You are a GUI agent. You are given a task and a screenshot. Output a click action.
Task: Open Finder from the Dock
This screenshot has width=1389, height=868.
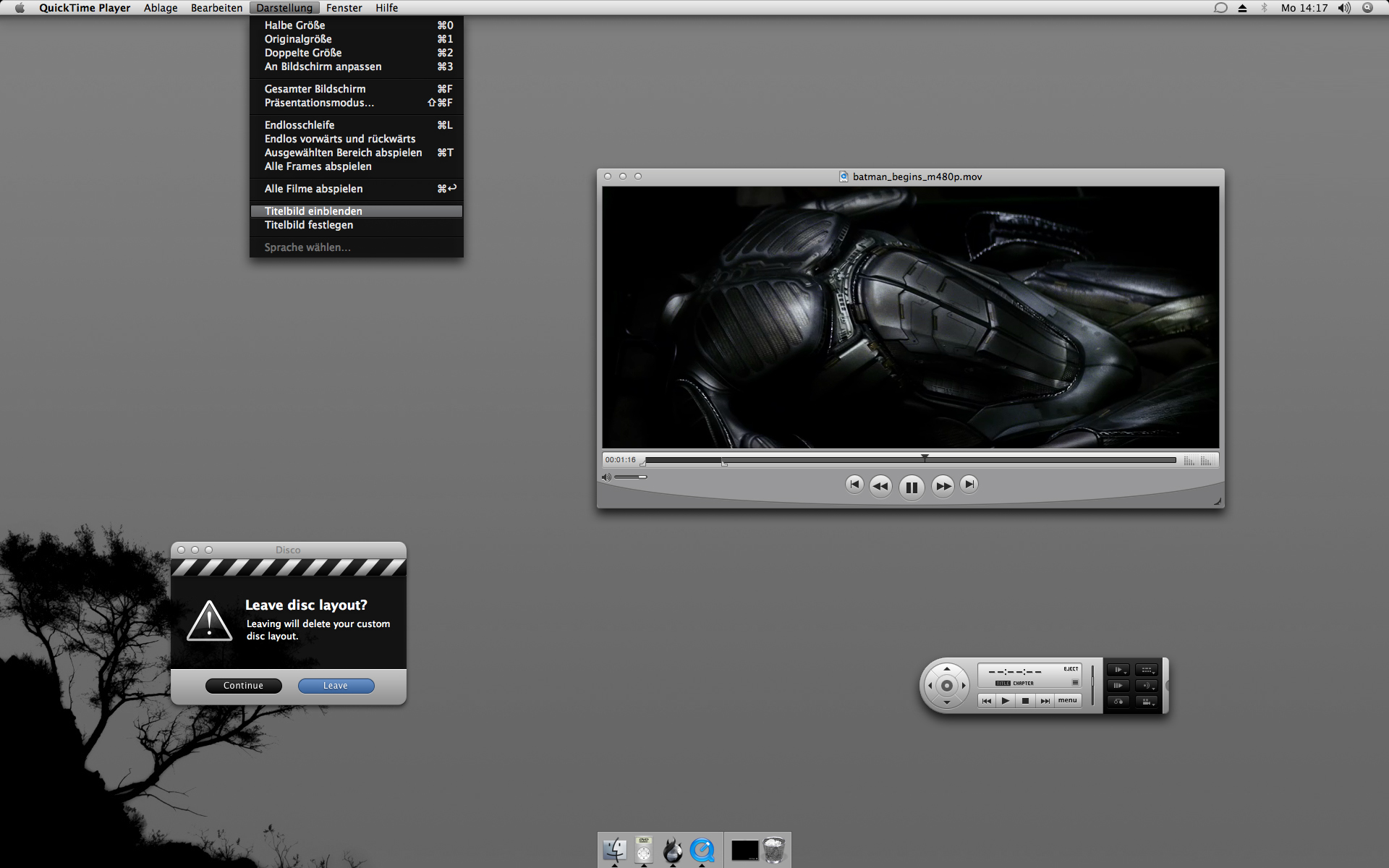point(614,850)
